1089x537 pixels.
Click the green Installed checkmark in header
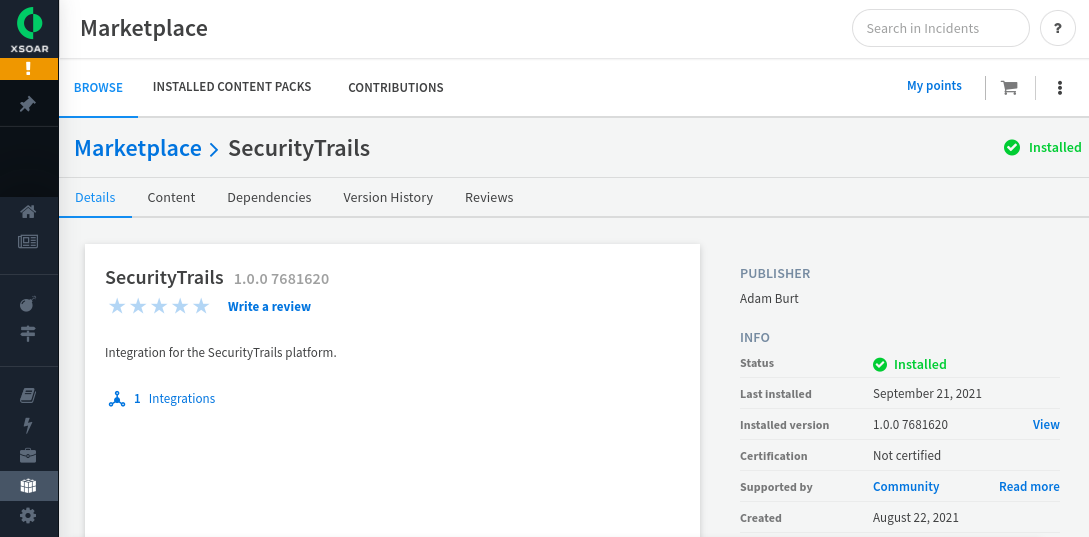tap(1012, 147)
